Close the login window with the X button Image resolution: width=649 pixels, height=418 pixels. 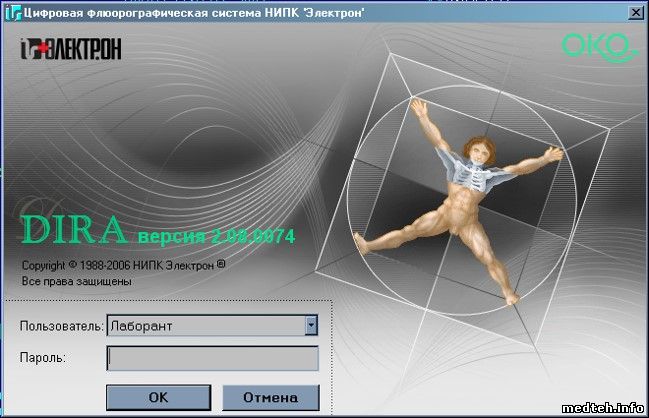point(635,11)
